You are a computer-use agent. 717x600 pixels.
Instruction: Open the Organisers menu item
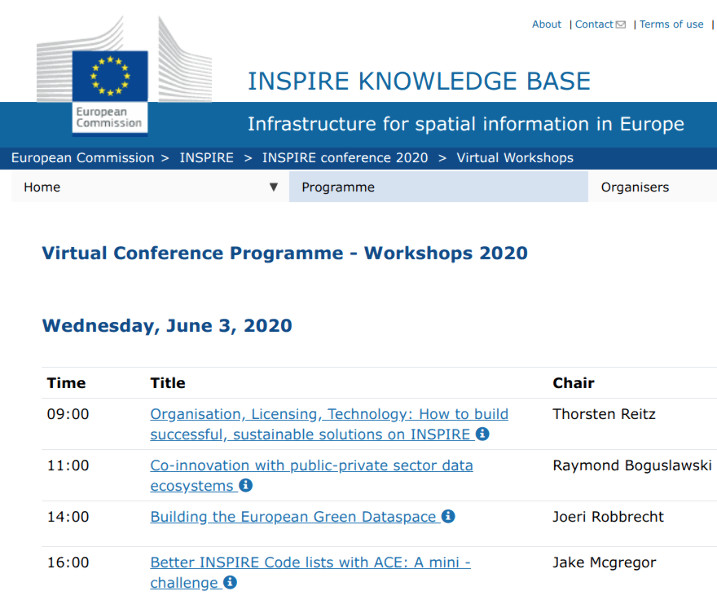coord(635,187)
